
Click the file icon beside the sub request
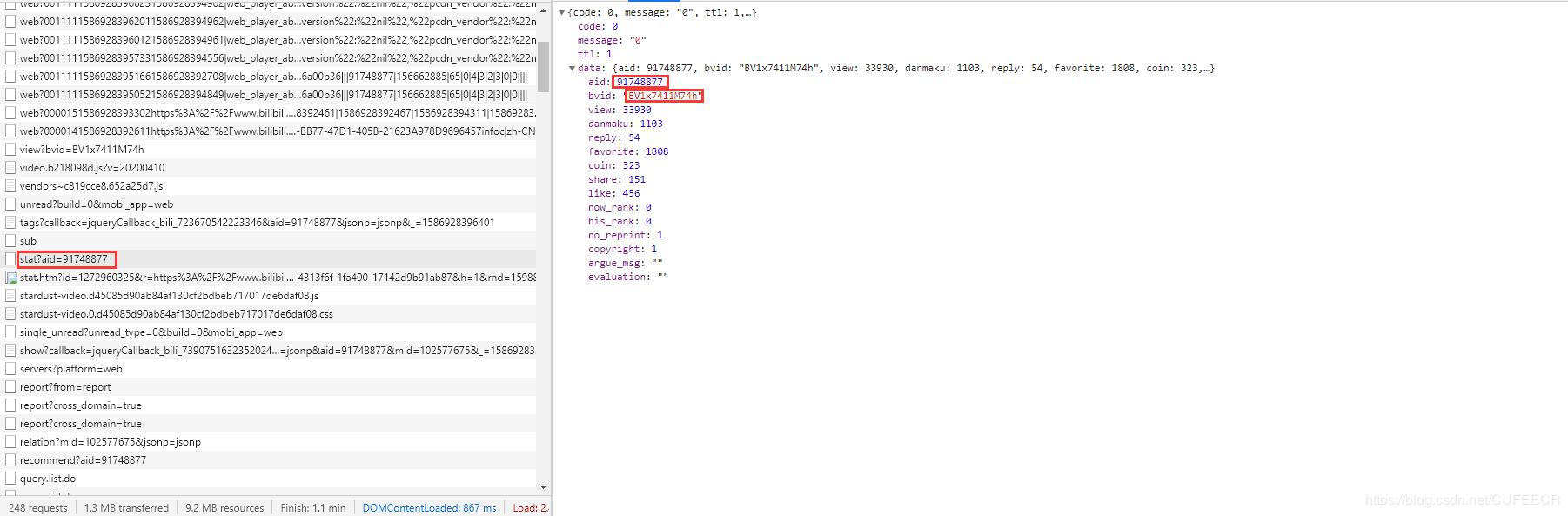point(11,241)
